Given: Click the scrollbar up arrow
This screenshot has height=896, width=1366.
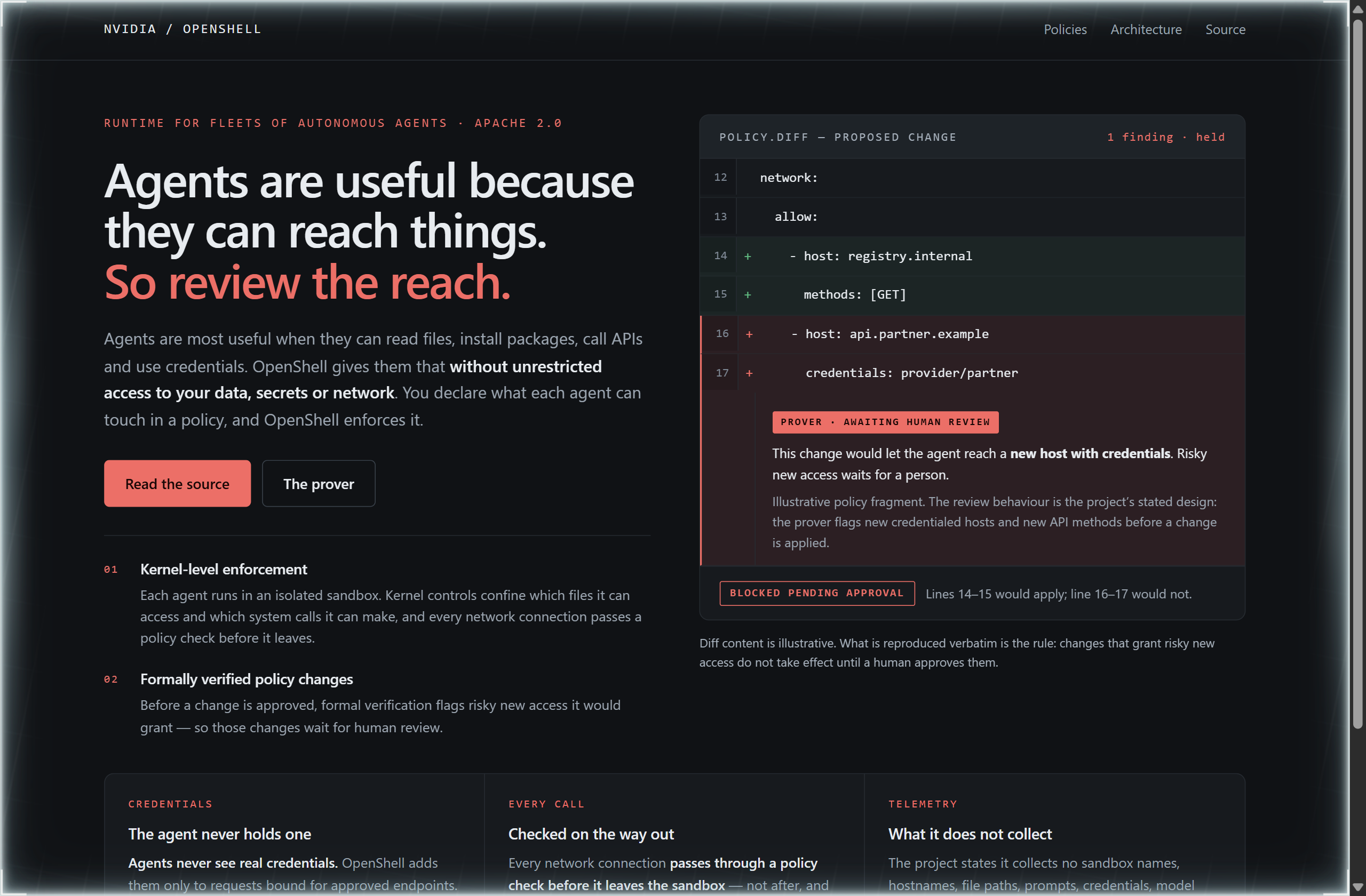Looking at the screenshot, I should 1357,9.
